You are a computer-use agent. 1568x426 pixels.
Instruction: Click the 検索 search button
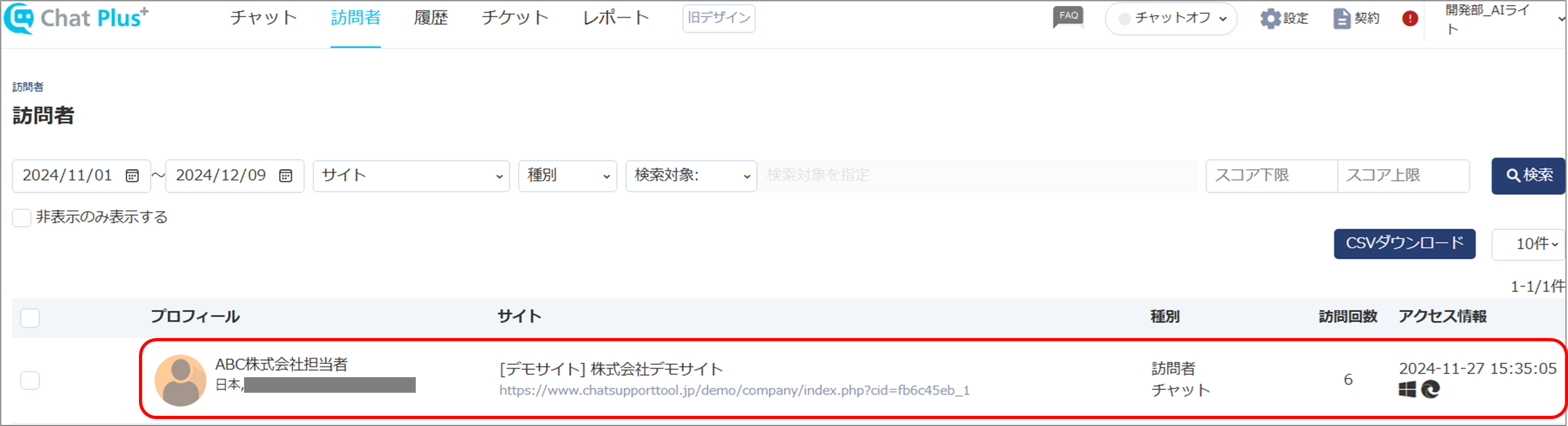[x=1528, y=176]
